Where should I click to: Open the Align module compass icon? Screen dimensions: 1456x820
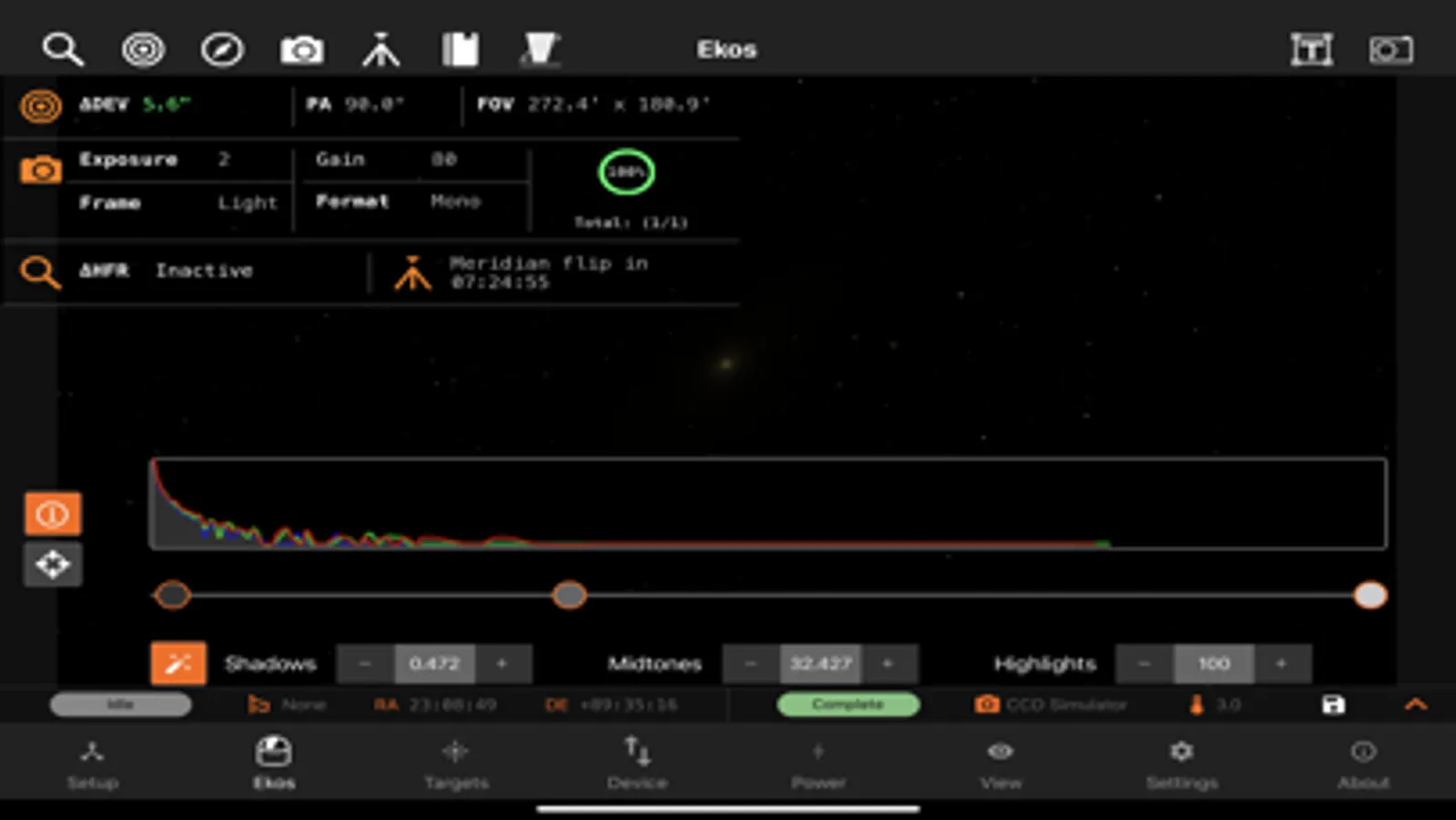point(222,49)
